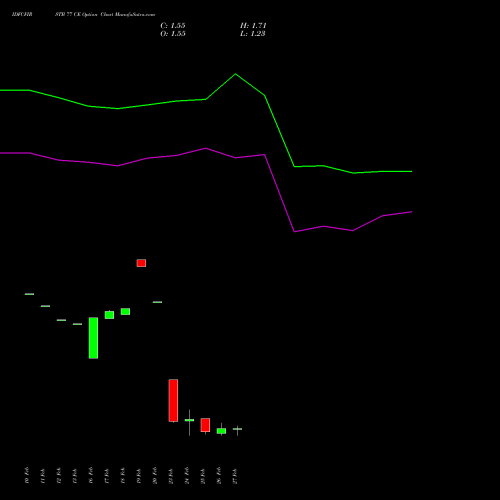Click the 'HDFCFIR' symbol label at top left
Viewport: 500px width, 500px height.
22,15
